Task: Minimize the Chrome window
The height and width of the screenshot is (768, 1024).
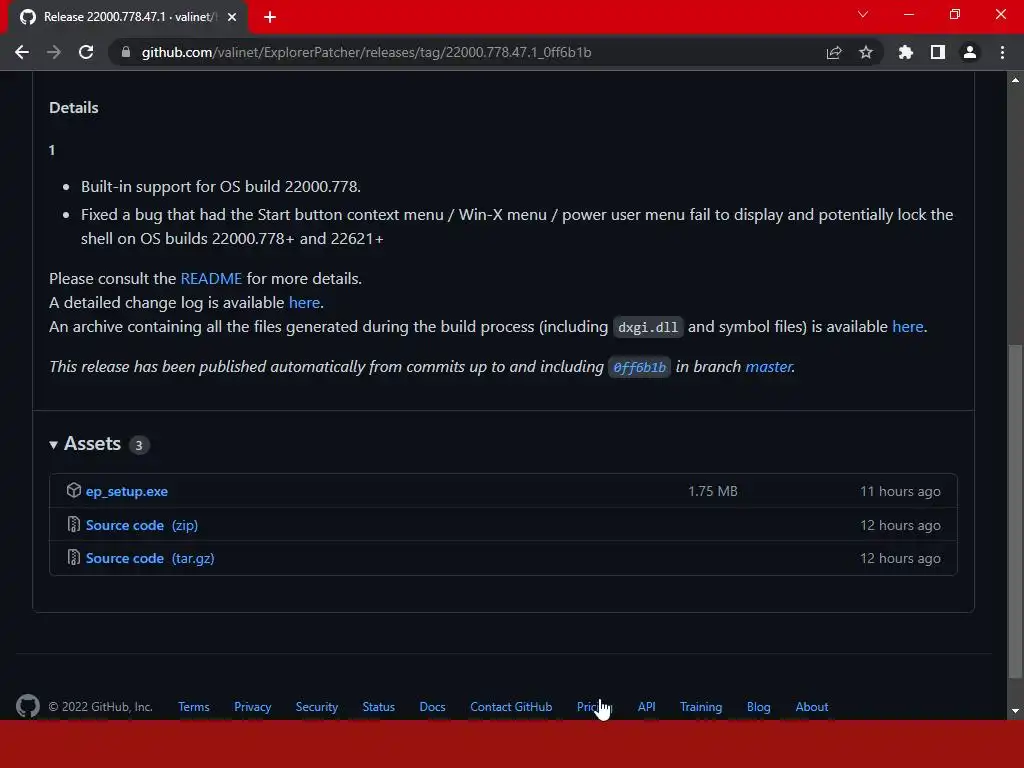Action: [908, 14]
